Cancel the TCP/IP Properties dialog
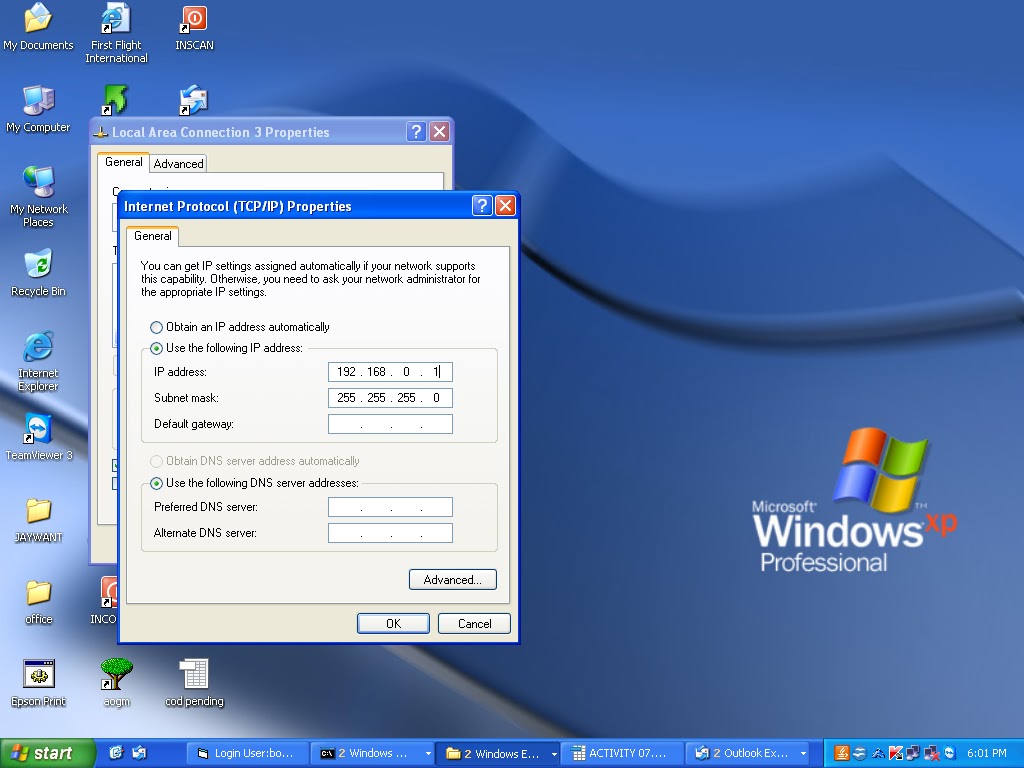The width and height of the screenshot is (1024, 768). tap(474, 624)
